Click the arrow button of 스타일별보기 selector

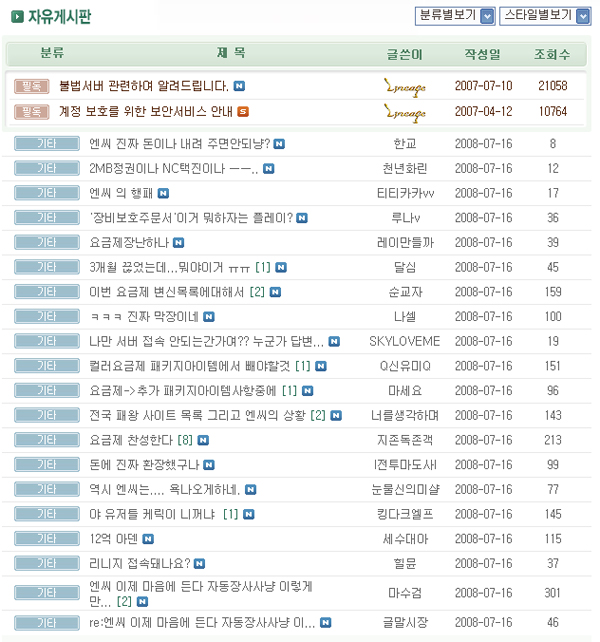point(582,15)
